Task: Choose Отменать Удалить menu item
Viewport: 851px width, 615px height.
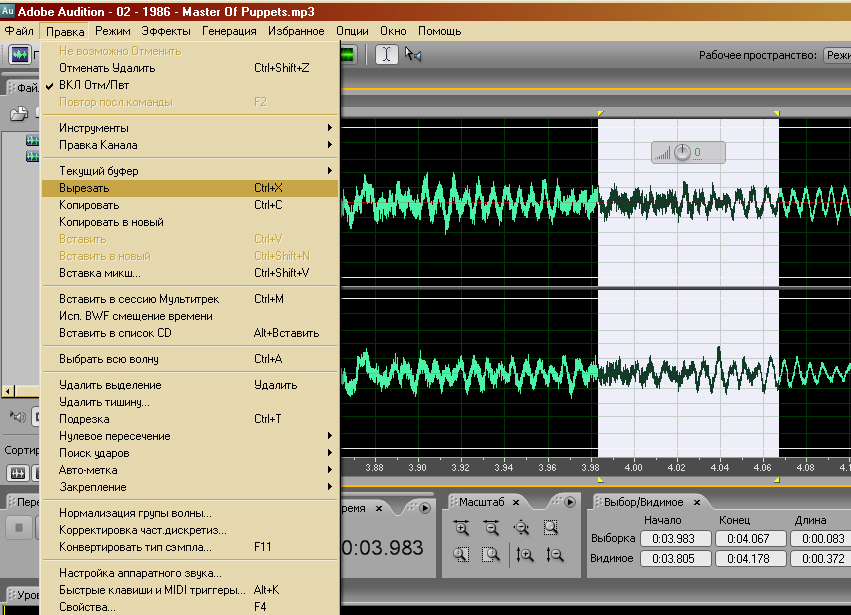Action: tap(190, 68)
